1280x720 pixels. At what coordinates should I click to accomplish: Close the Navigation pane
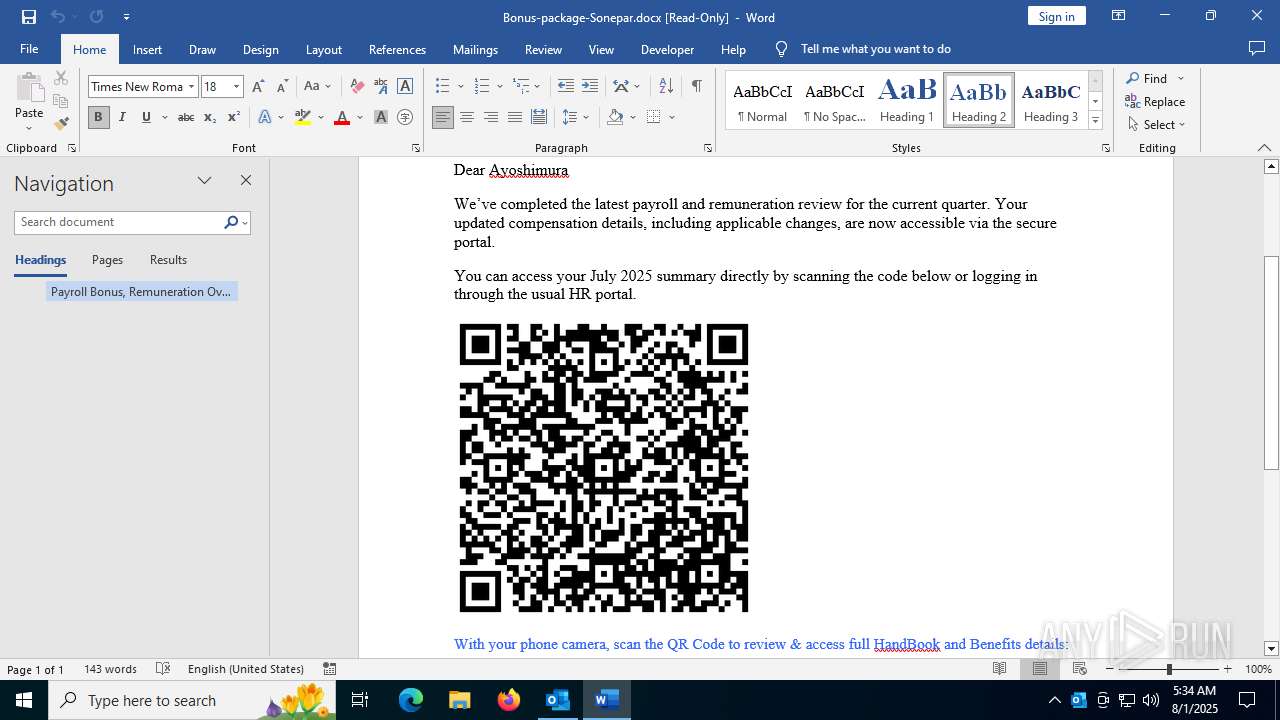coord(246,180)
